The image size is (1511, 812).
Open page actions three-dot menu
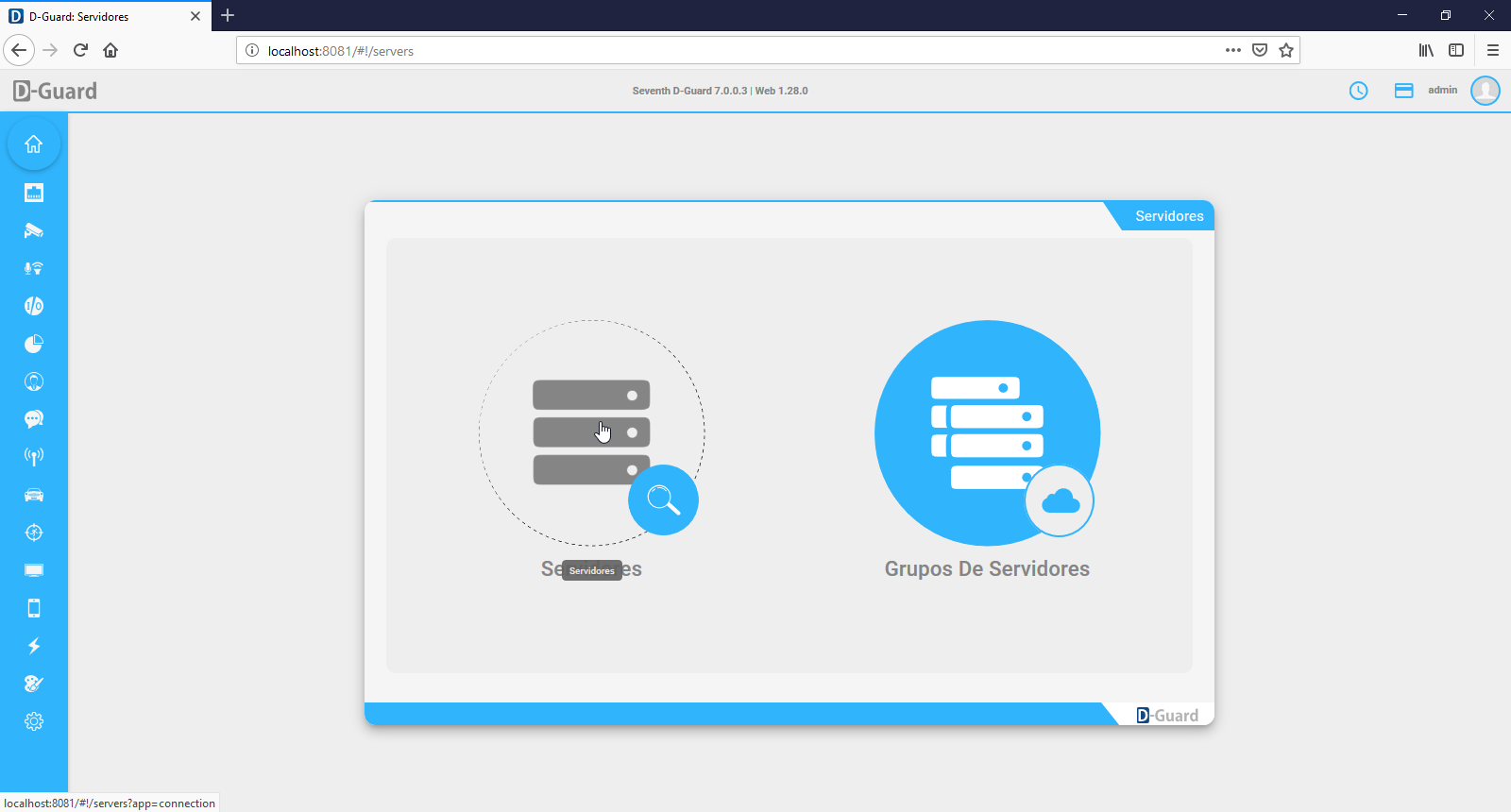click(x=1232, y=50)
